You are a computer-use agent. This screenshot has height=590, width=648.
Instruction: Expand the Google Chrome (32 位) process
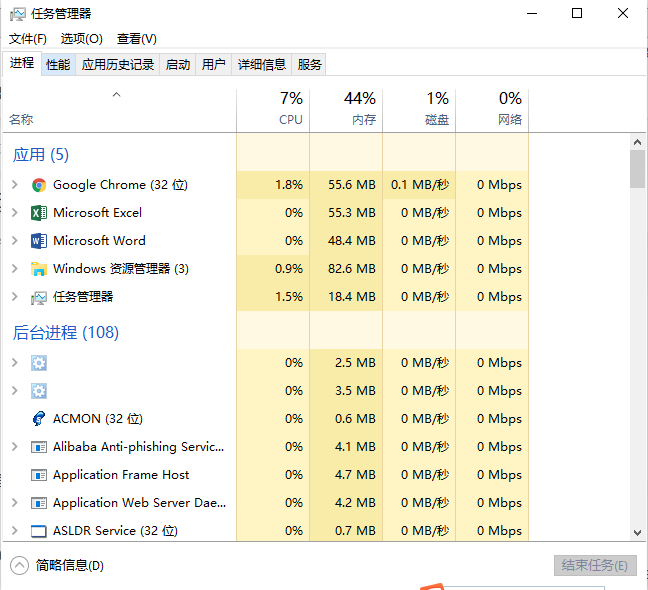(15, 185)
